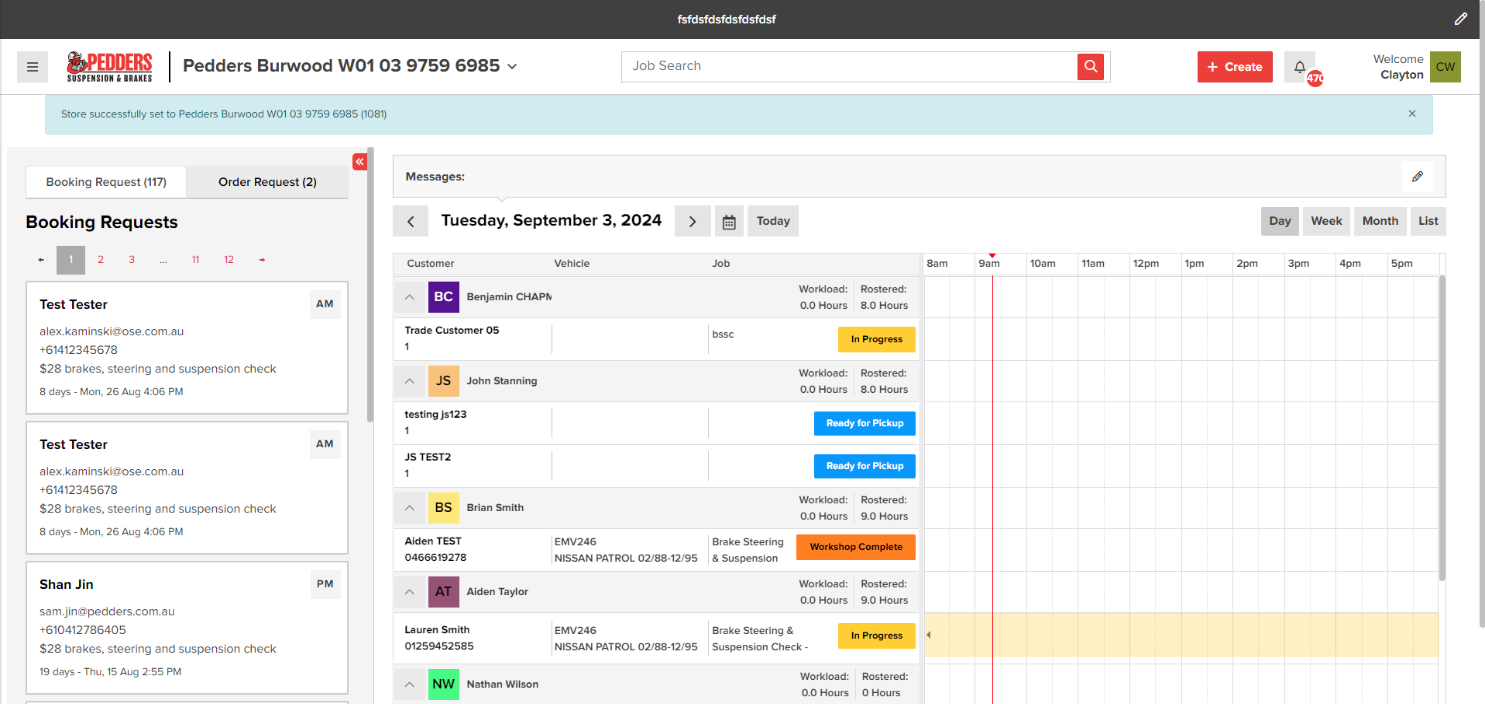Collapse the Brian Smith technician row

410,508
